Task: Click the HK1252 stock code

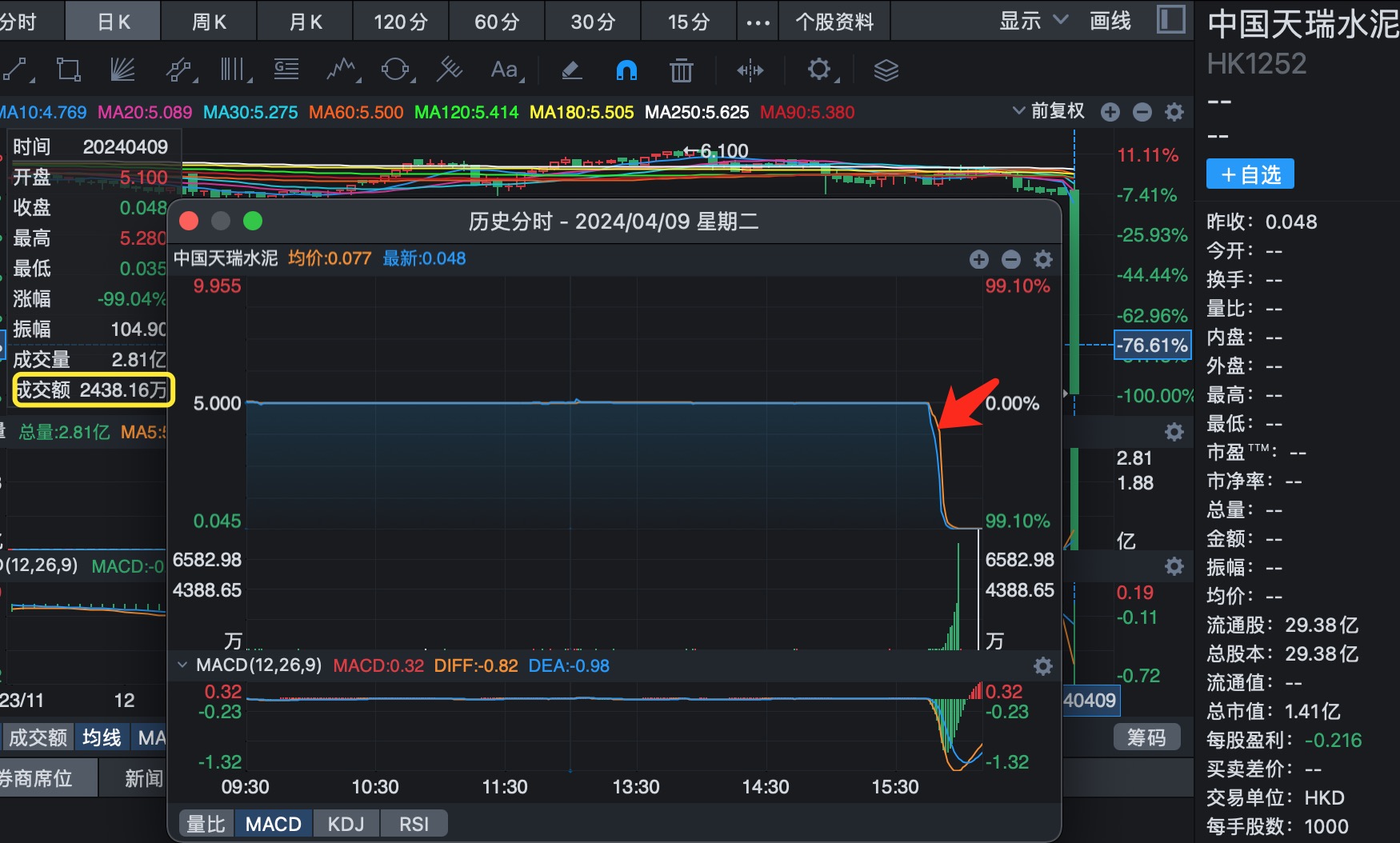Action: (x=1256, y=64)
